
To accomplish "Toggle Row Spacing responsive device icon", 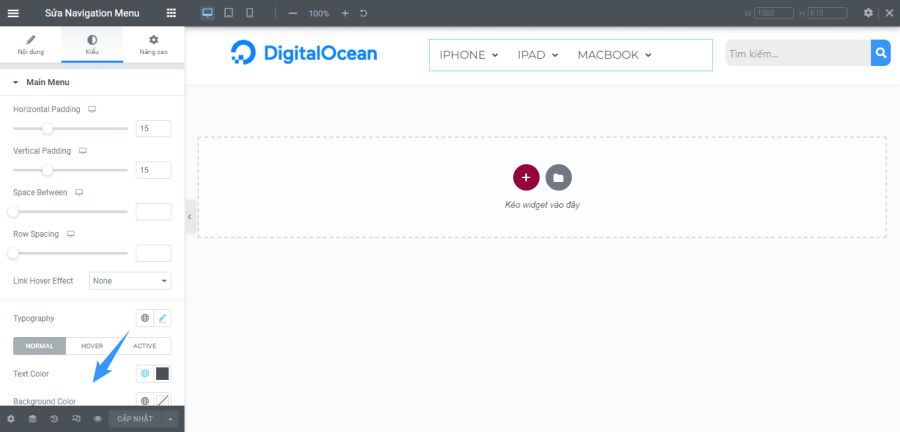I will coord(71,234).
